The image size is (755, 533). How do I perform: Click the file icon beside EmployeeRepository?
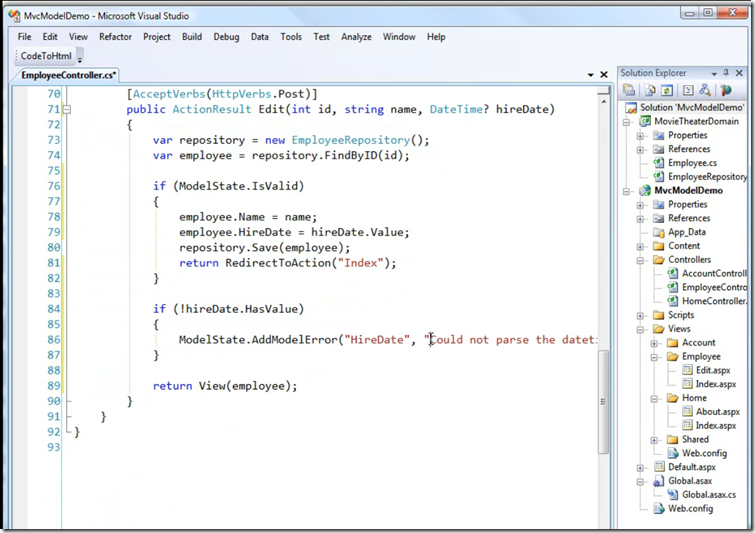[659, 177]
